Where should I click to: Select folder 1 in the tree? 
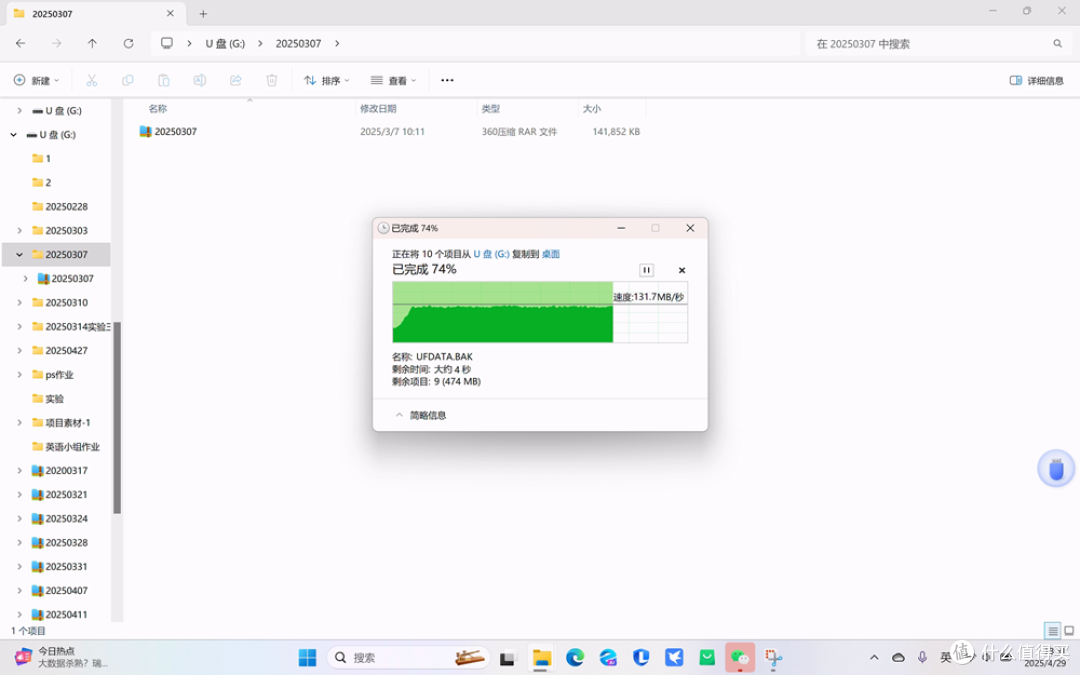click(x=42, y=158)
